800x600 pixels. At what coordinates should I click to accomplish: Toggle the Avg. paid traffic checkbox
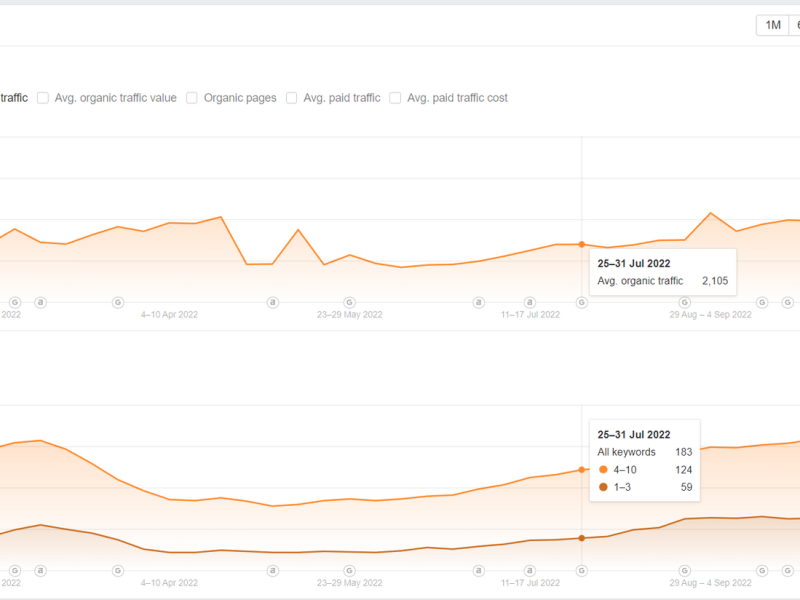pyautogui.click(x=292, y=98)
